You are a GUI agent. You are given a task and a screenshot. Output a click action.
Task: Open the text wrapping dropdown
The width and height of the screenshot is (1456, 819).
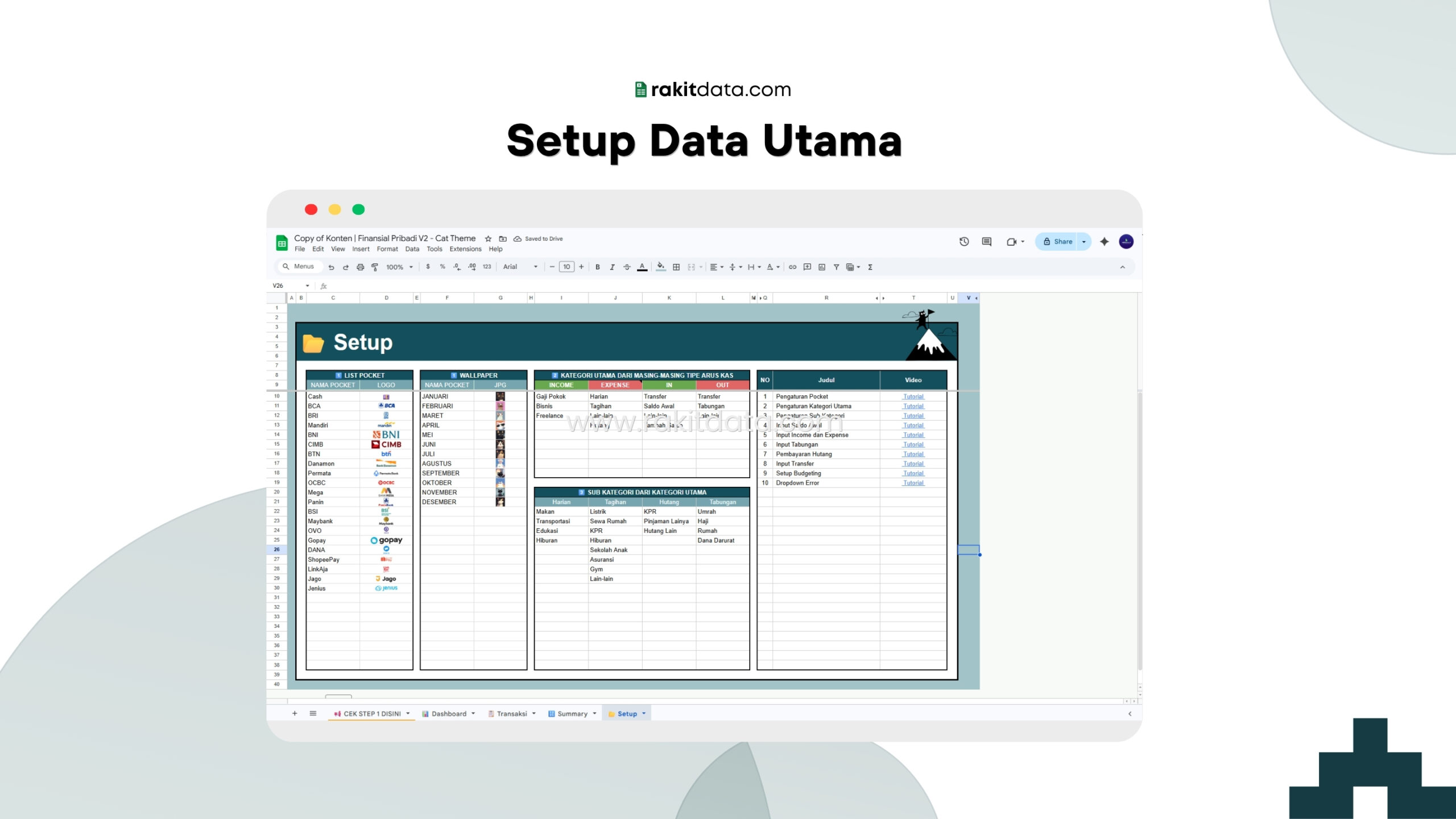pyautogui.click(x=754, y=267)
